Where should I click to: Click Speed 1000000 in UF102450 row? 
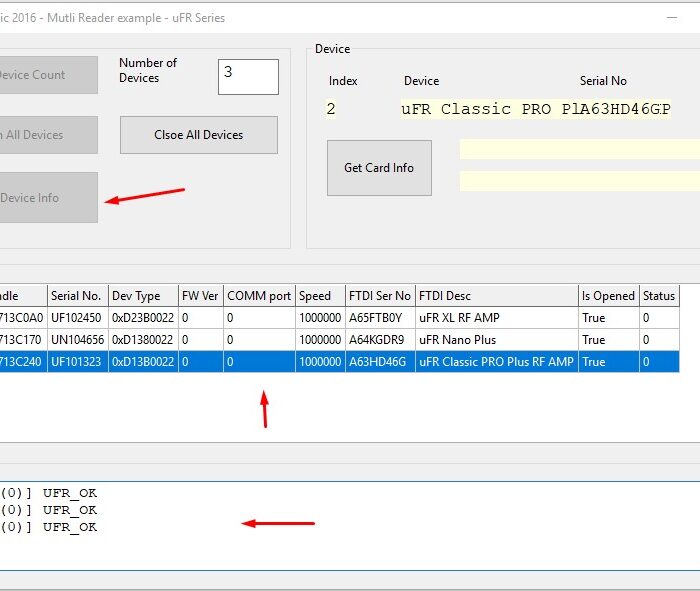pos(320,318)
